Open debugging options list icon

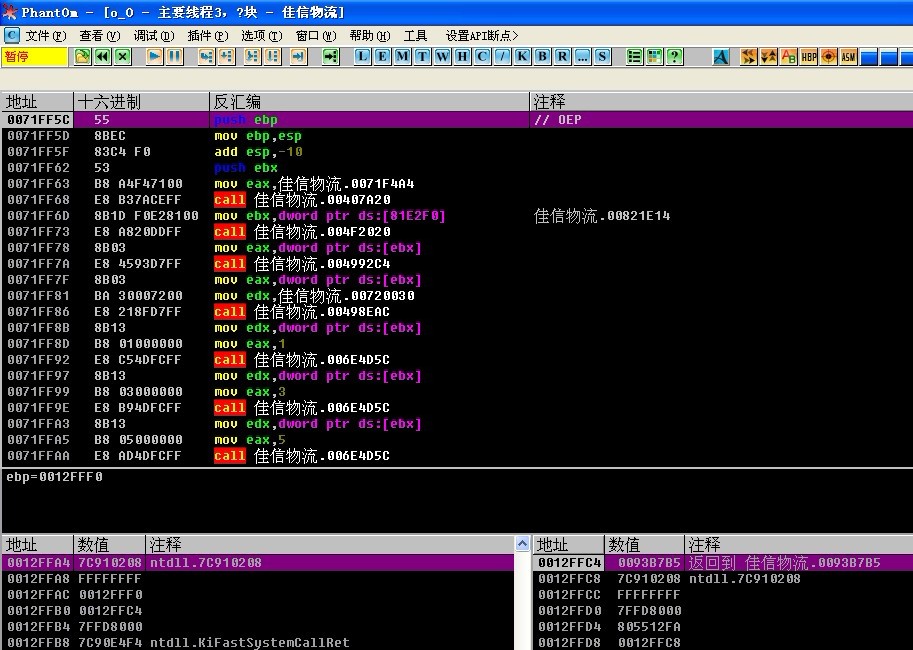tap(634, 56)
